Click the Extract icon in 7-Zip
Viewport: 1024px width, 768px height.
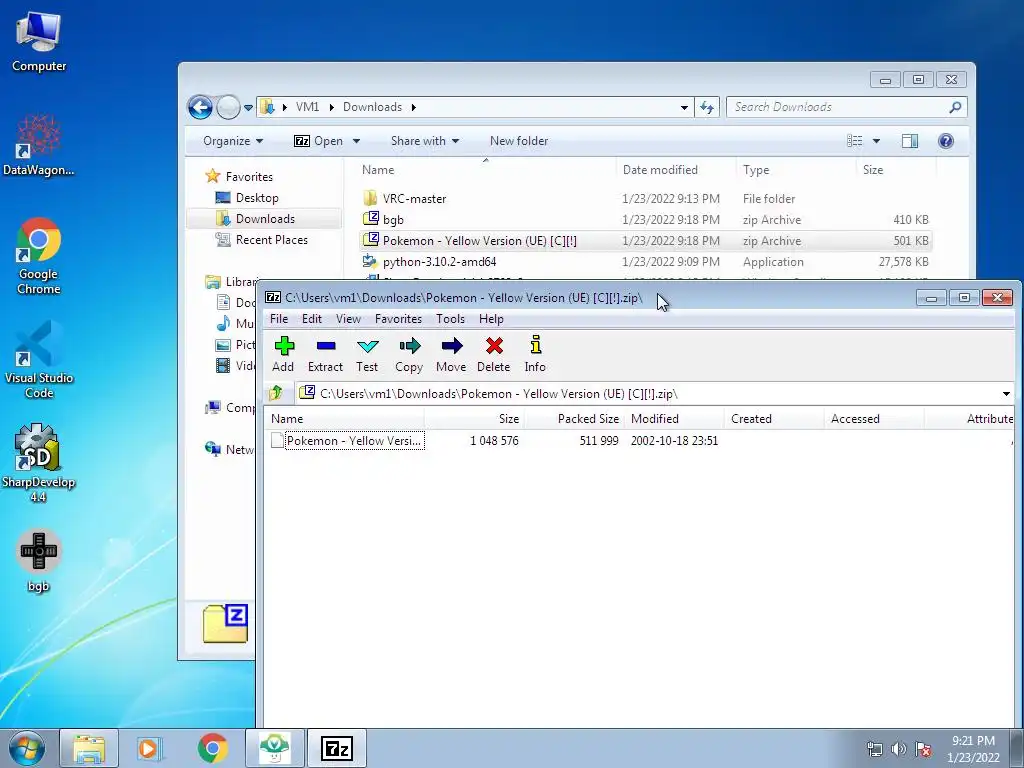[x=325, y=354]
